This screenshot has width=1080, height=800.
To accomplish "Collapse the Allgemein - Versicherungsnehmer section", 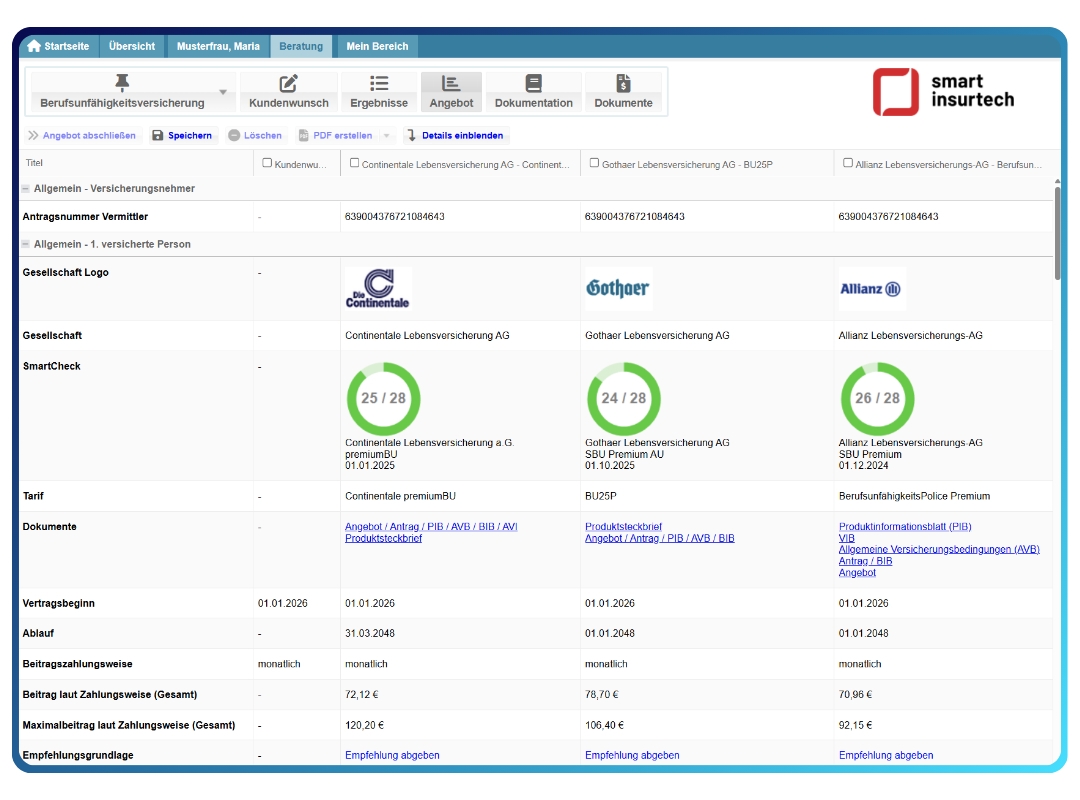I will [26, 188].
